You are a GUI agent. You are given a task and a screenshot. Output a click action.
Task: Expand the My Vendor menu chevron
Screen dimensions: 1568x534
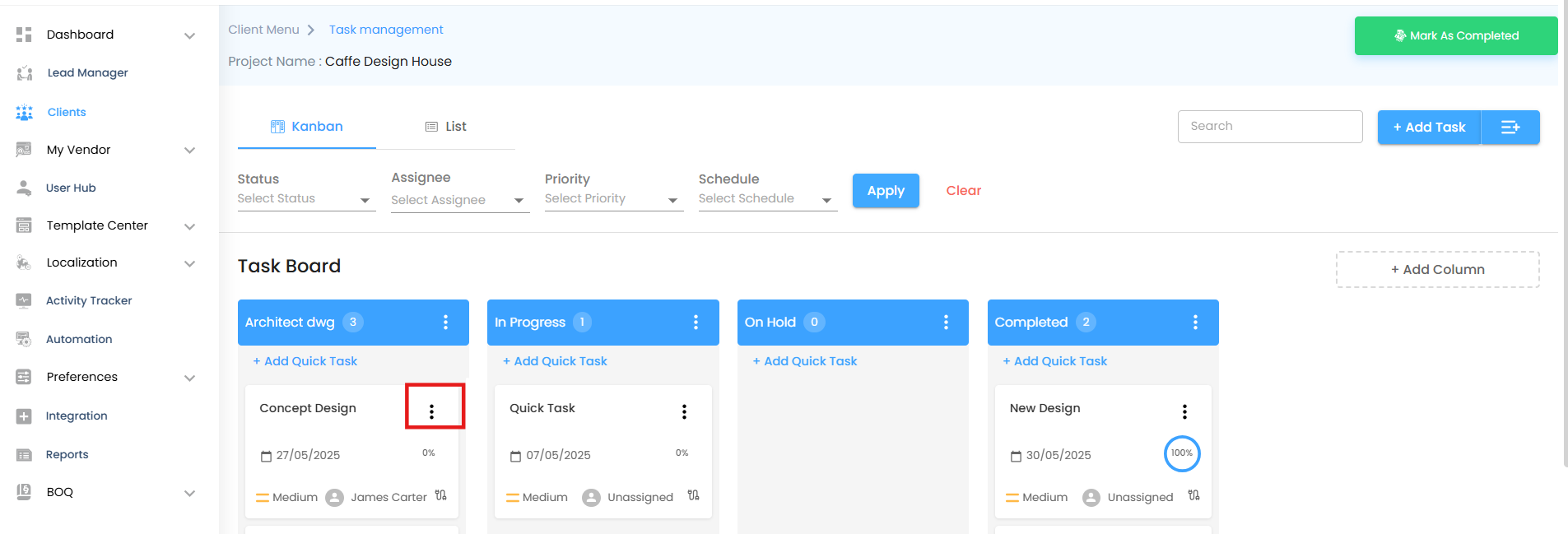coord(190,151)
